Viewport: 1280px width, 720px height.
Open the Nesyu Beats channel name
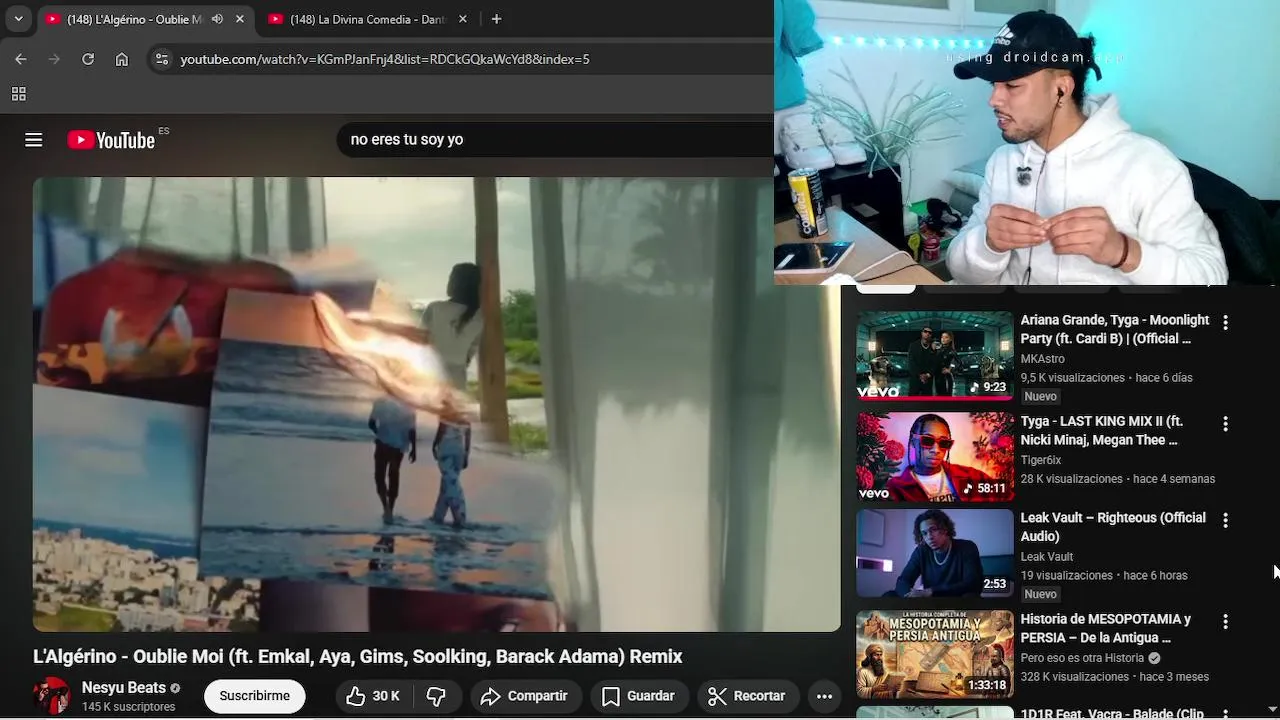(123, 688)
